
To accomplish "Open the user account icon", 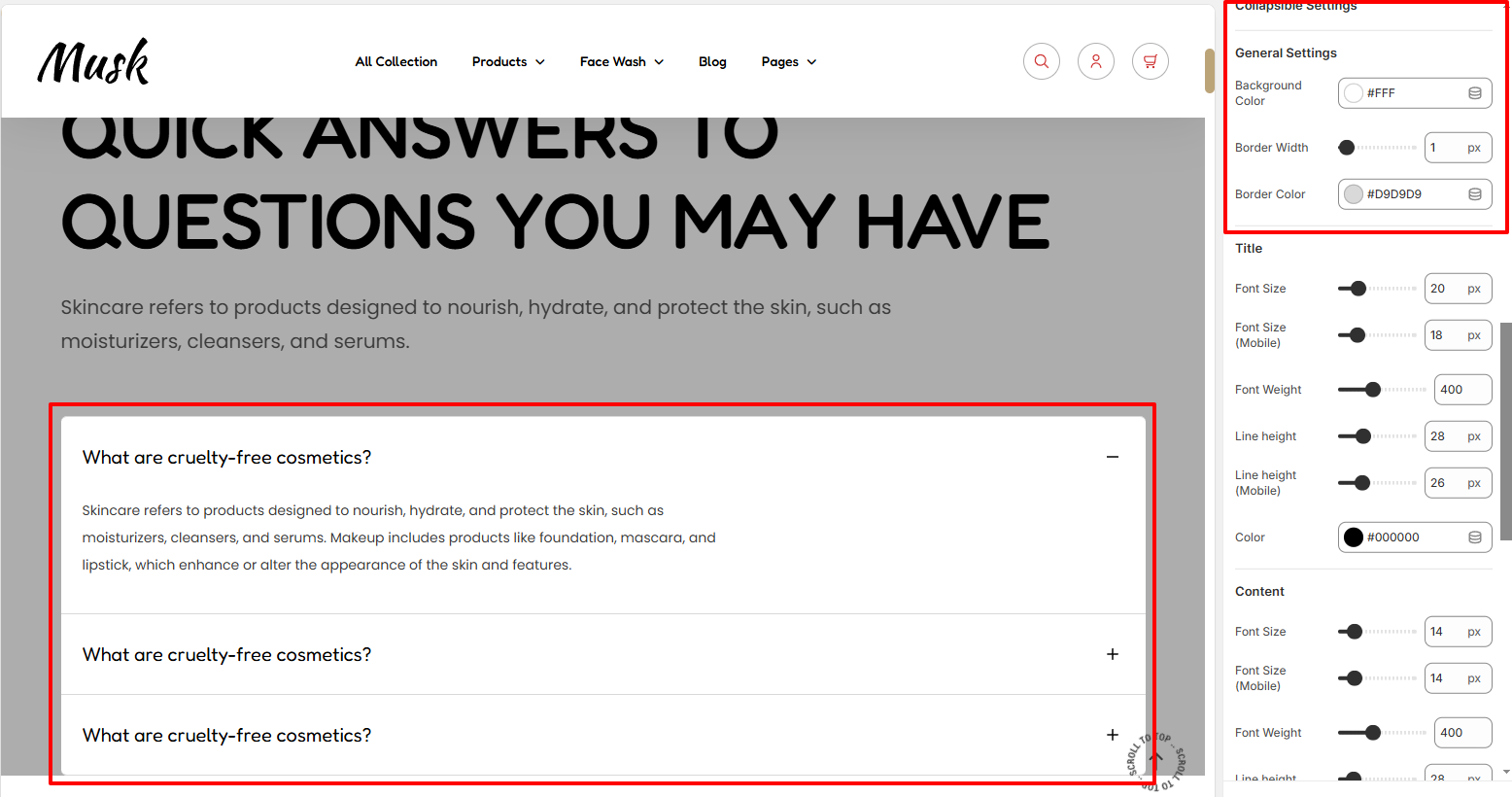I will point(1095,61).
